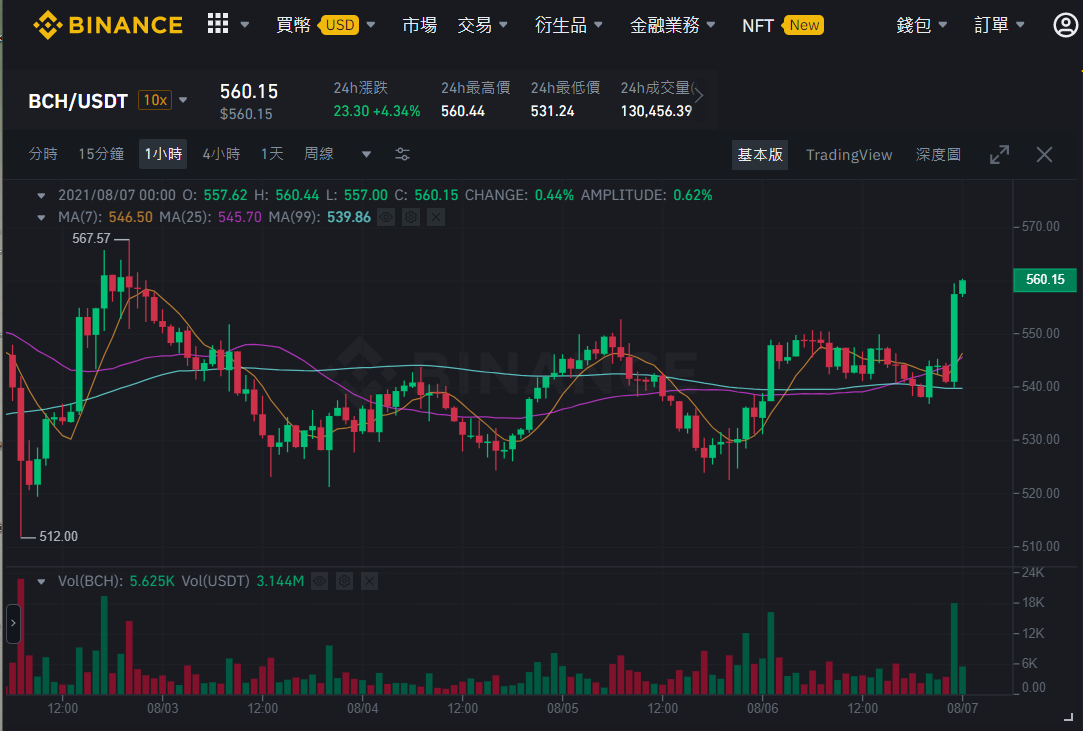Click the chart resize corner handle

(1068, 717)
